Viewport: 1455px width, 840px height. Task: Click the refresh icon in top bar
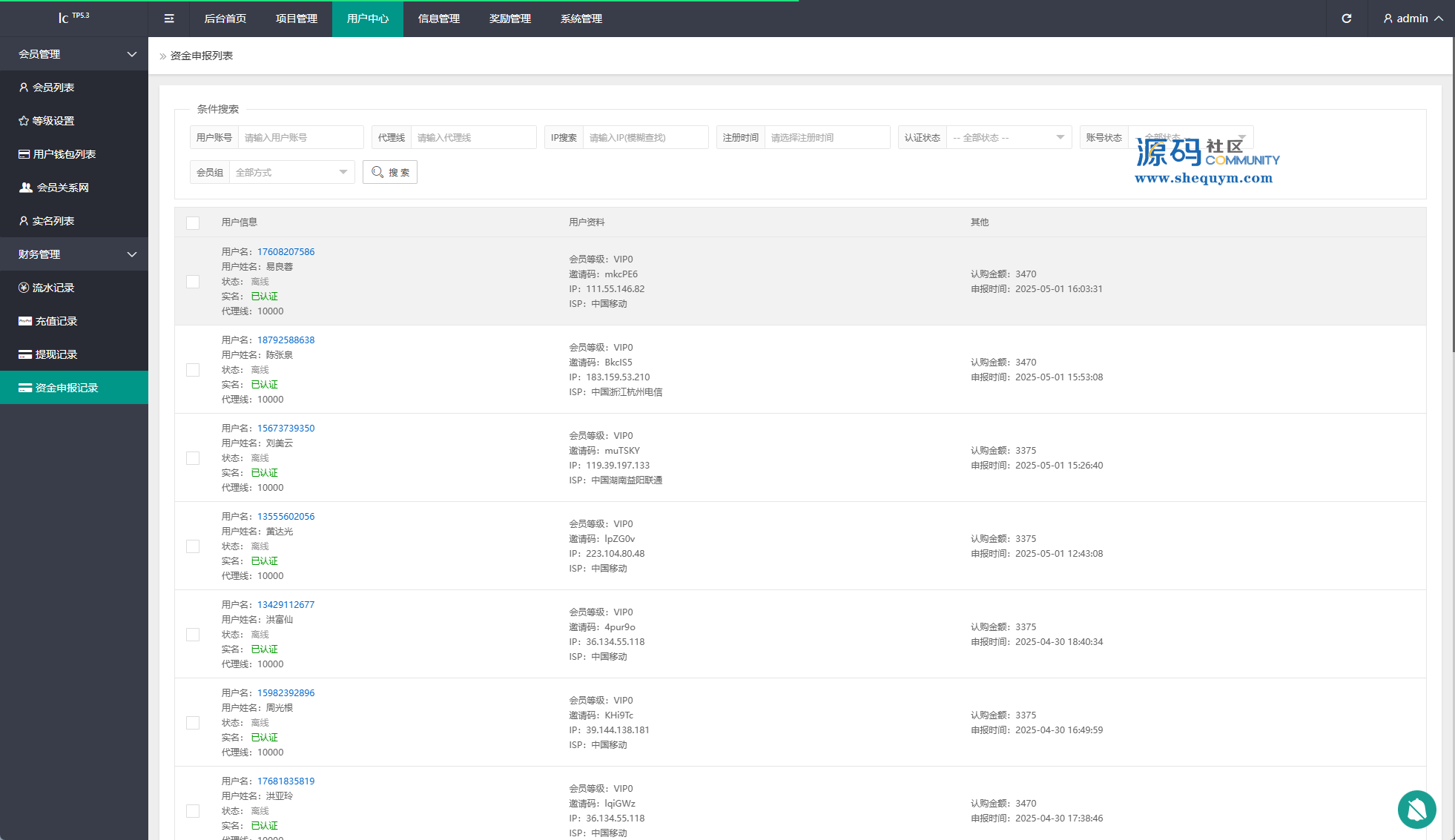pos(1347,19)
